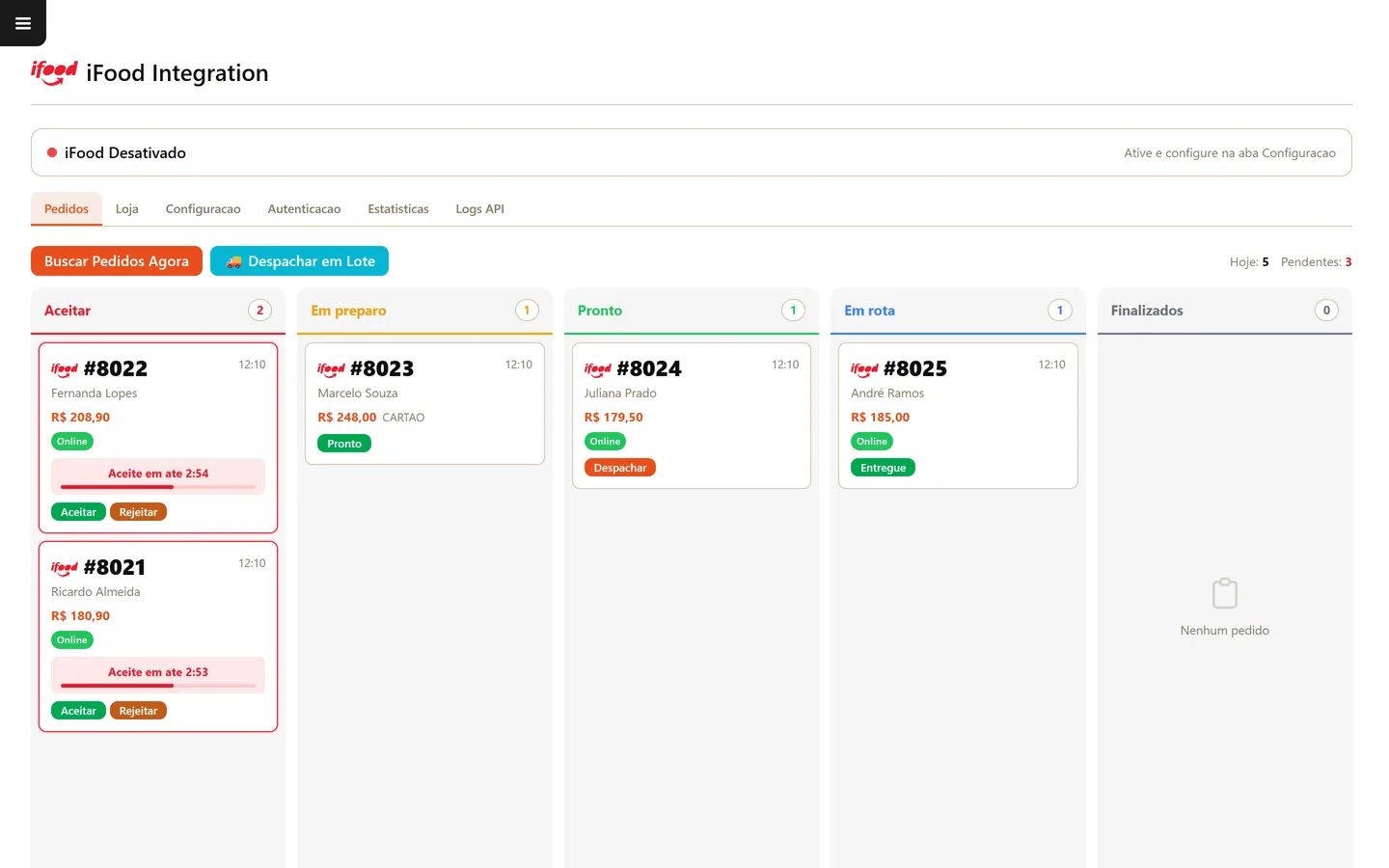Accept order #8021
1389x868 pixels.
tap(78, 711)
